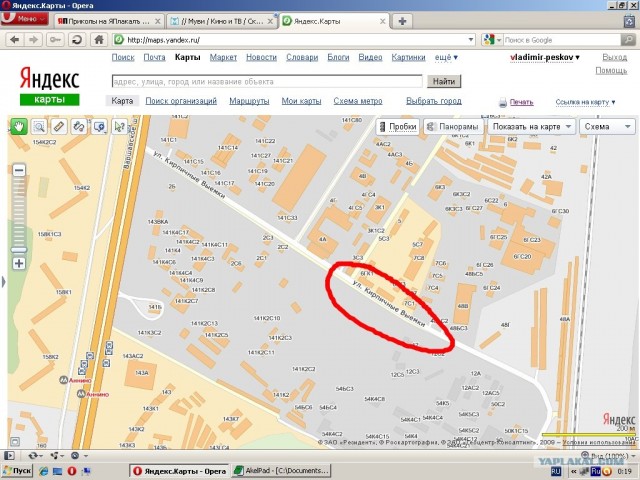The width and height of the screenshot is (640, 480).
Task: Click the map zoom level slider handle
Action: [x=19, y=250]
